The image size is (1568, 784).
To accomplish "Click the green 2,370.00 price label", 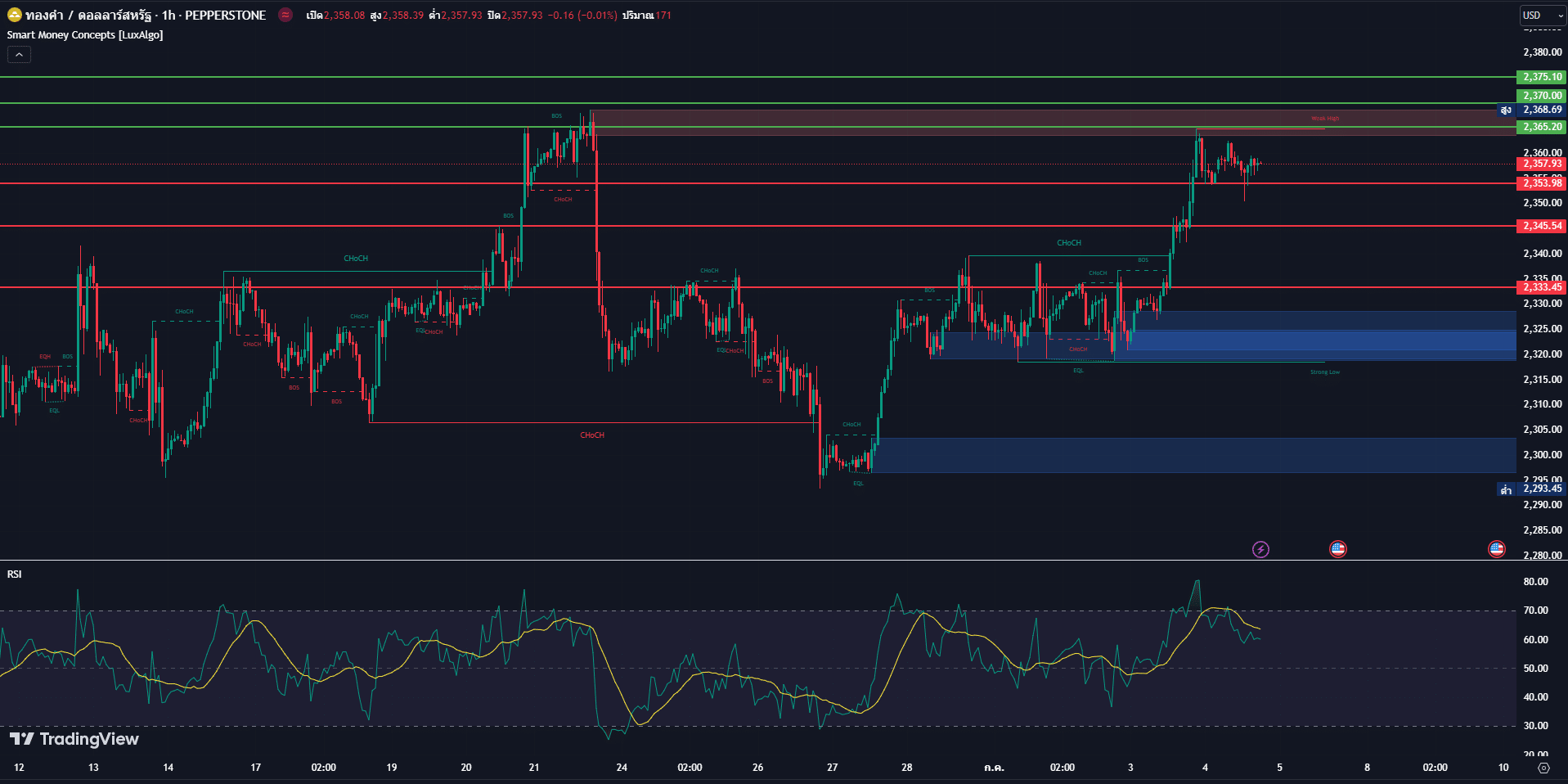I will pyautogui.click(x=1542, y=96).
